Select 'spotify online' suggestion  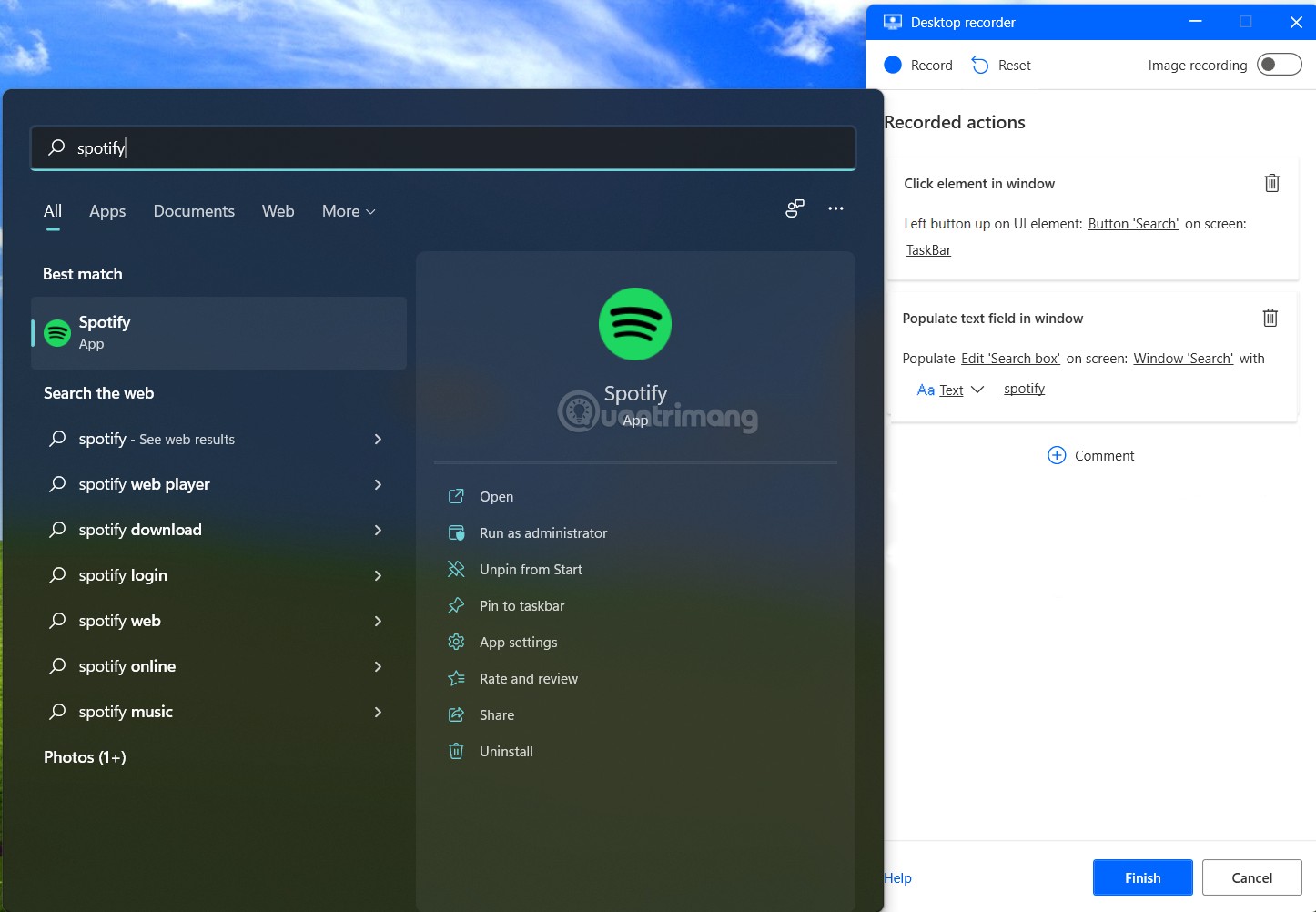coord(218,666)
